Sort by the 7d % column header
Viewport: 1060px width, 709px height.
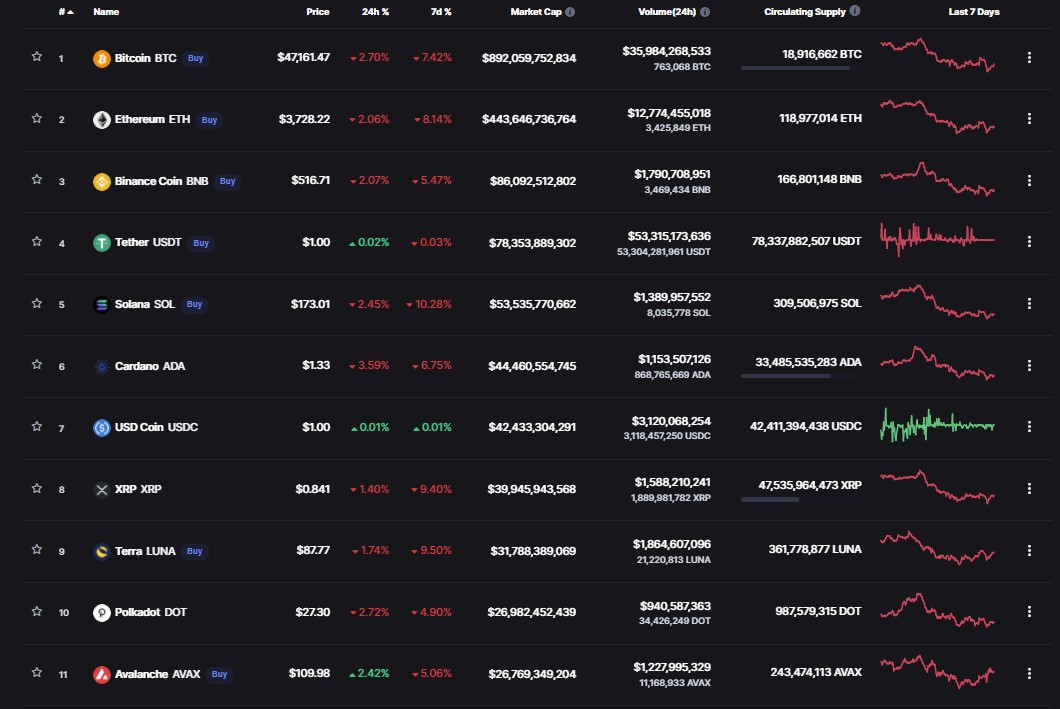pos(441,11)
